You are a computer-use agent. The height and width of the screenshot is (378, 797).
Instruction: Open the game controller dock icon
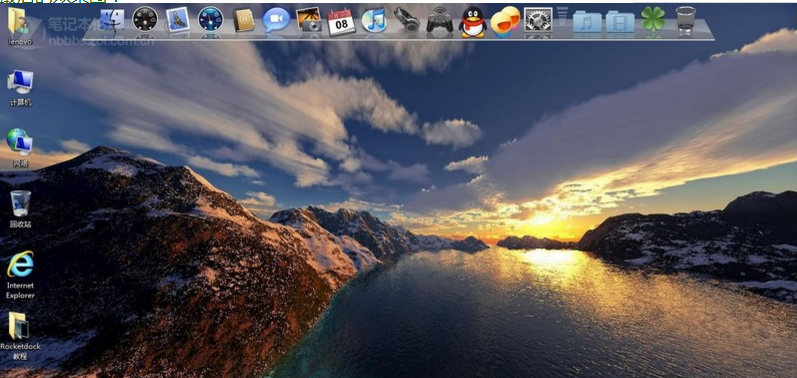[x=440, y=20]
